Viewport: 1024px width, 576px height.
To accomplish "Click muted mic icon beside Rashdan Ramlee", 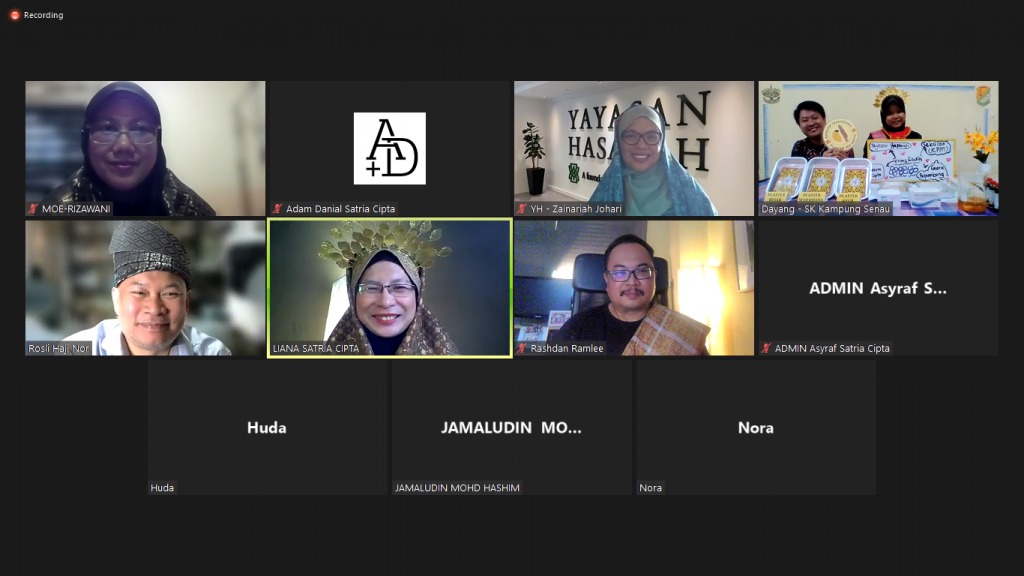I will pyautogui.click(x=522, y=348).
